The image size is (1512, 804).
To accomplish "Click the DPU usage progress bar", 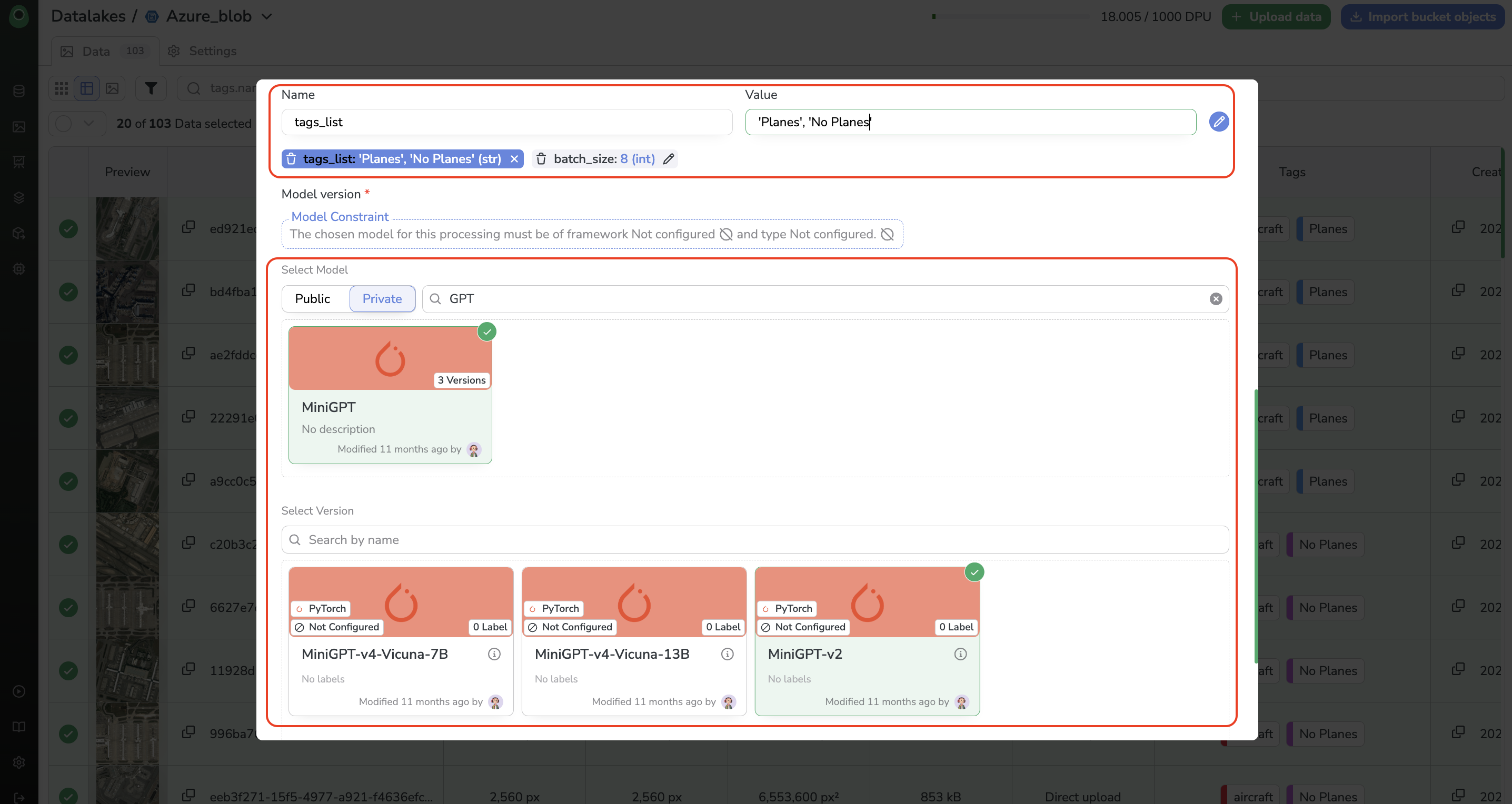I will [1011, 16].
